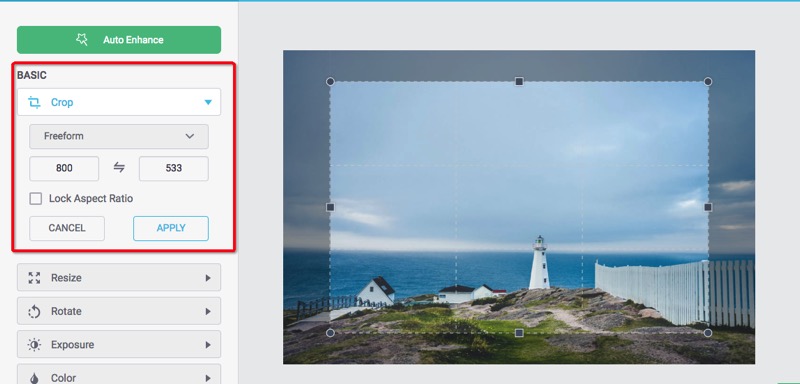Enable the Lock Aspect Ratio checkbox

click(36, 199)
